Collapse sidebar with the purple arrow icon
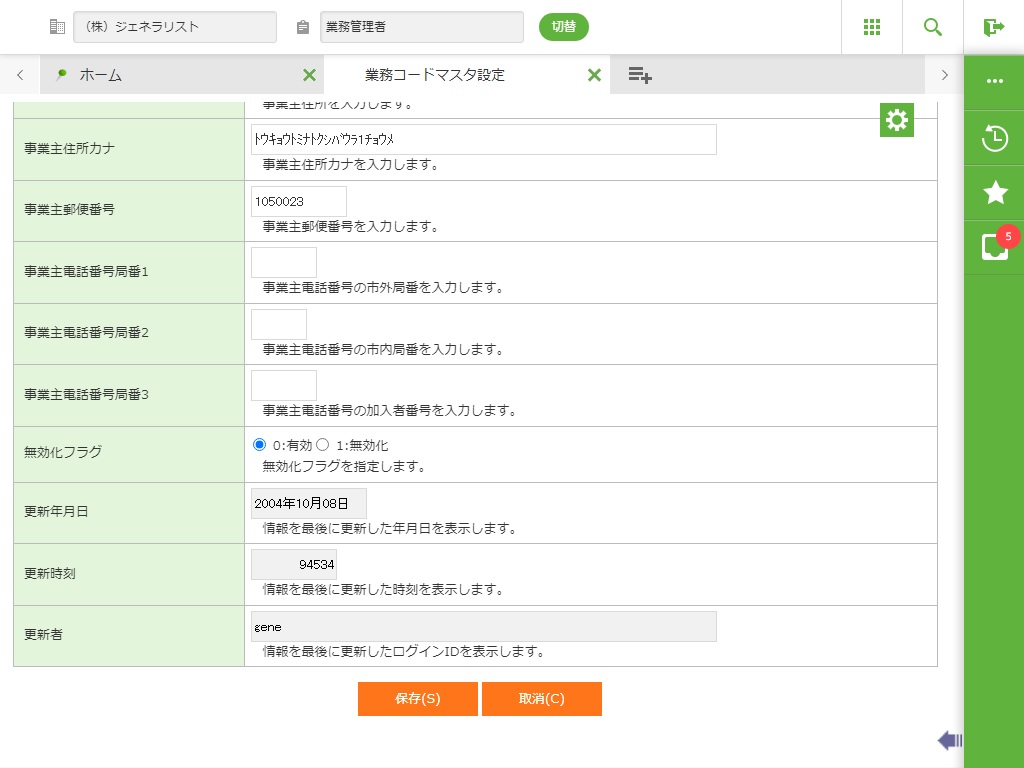Viewport: 1024px width, 768px height. pos(949,740)
